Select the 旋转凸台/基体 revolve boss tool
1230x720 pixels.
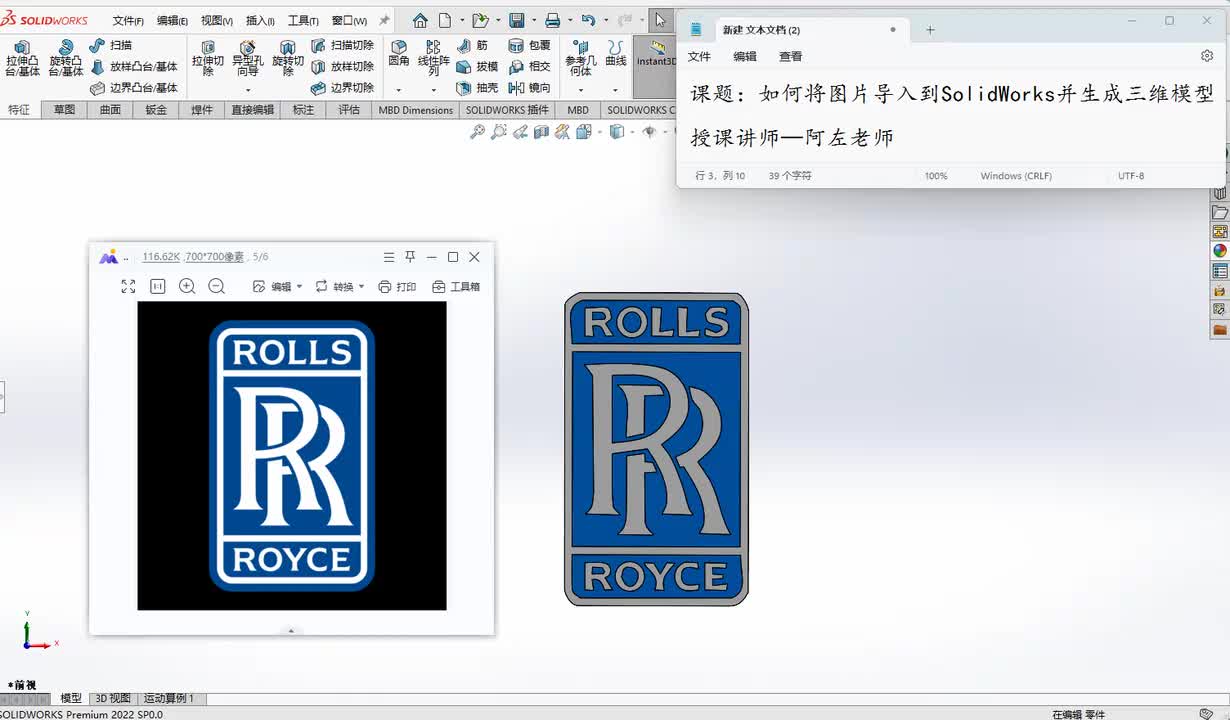point(66,59)
